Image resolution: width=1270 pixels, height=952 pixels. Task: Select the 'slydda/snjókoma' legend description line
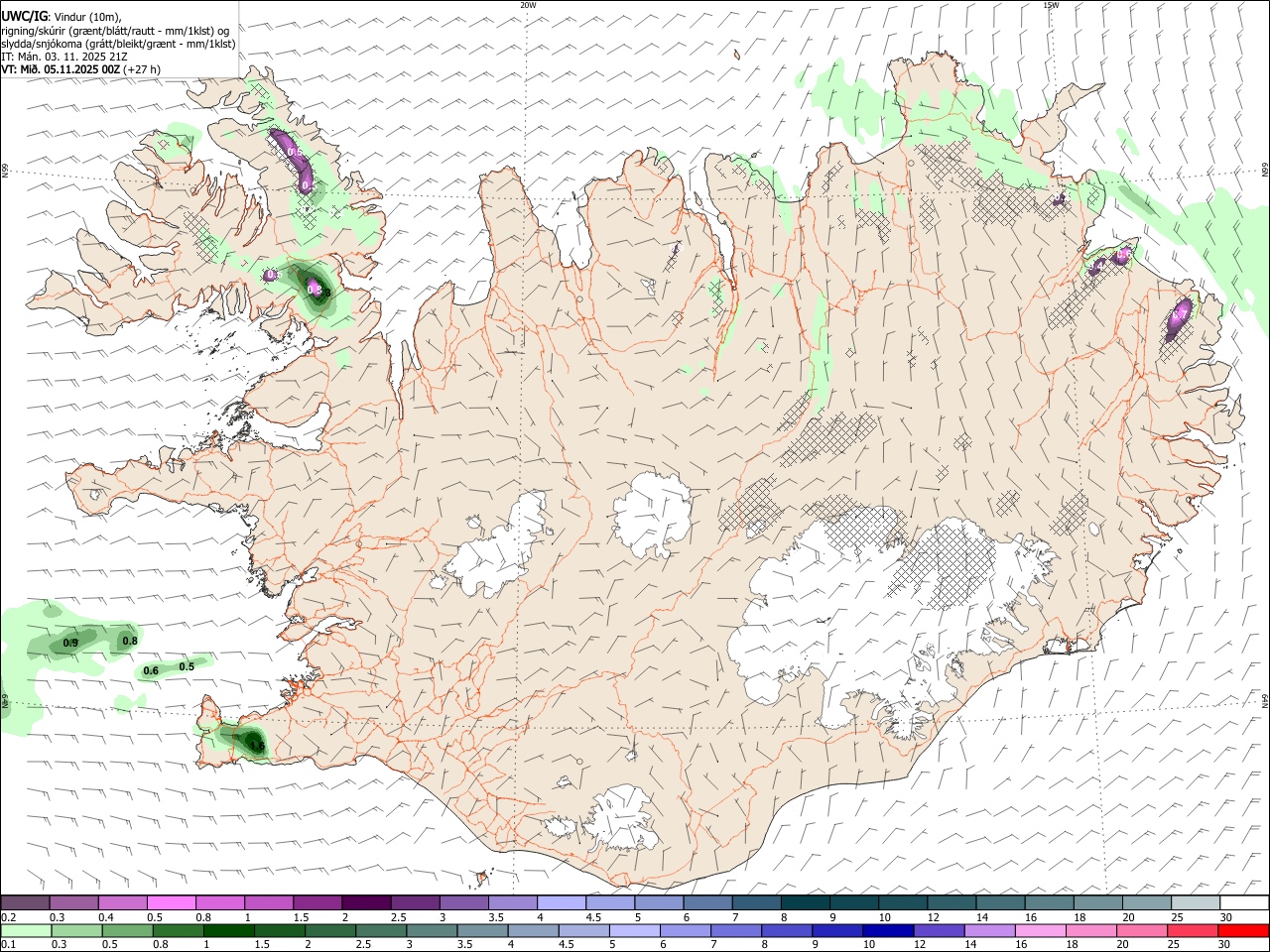click(x=118, y=44)
